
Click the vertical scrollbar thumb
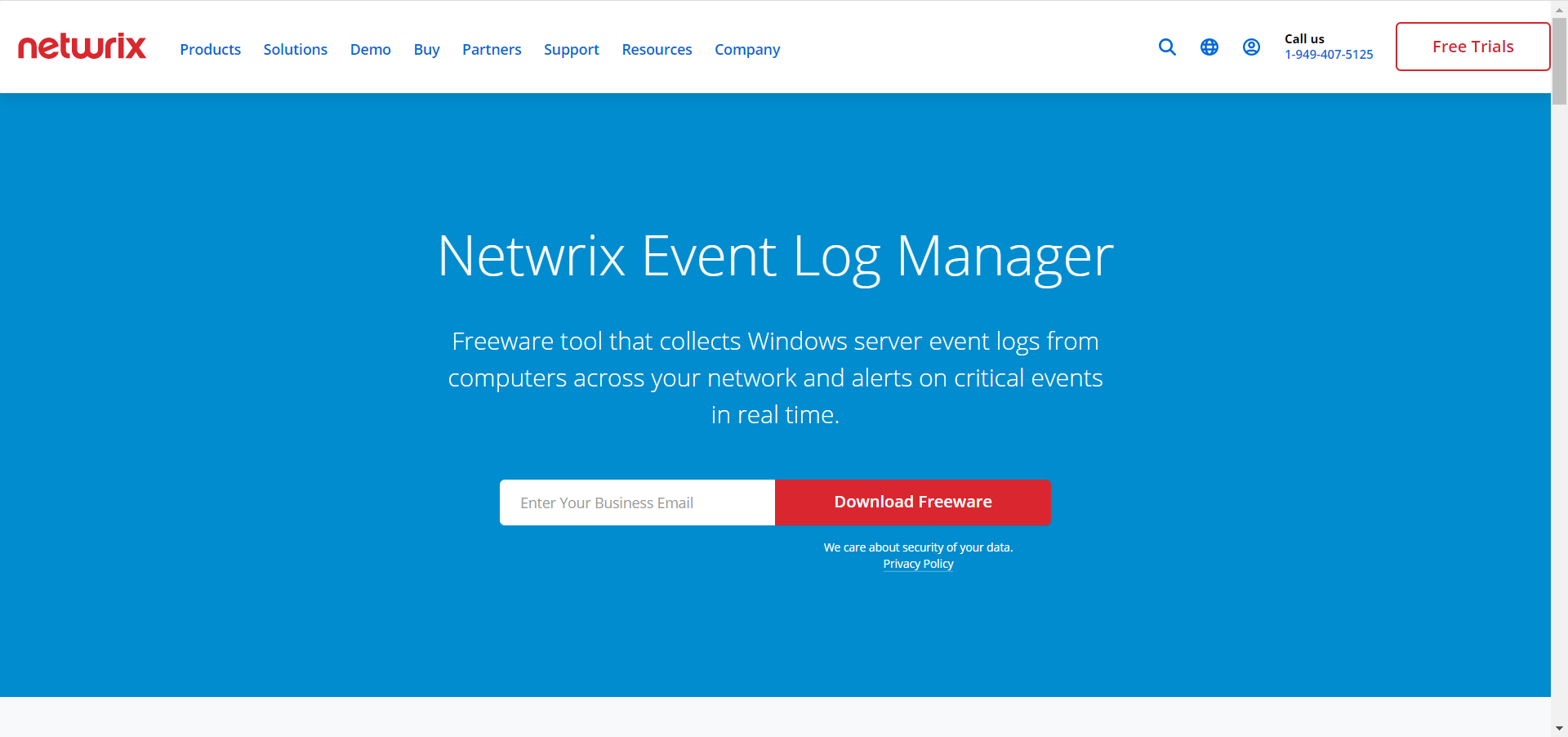click(x=1559, y=61)
